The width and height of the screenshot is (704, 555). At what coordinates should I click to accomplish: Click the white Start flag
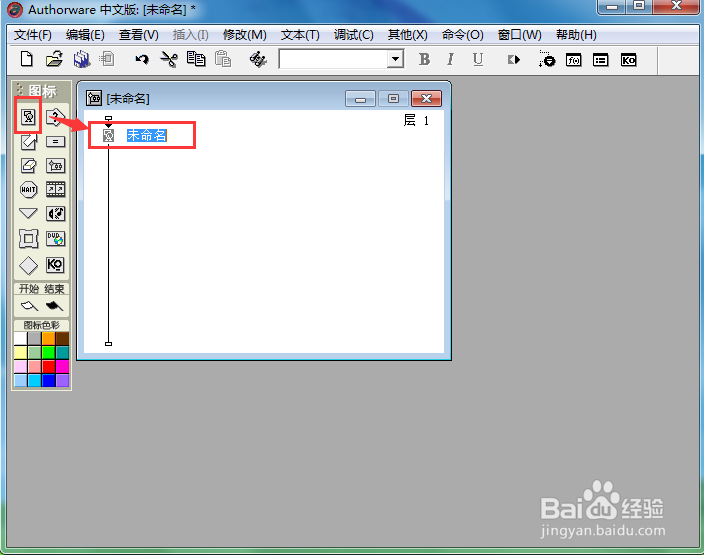click(29, 306)
